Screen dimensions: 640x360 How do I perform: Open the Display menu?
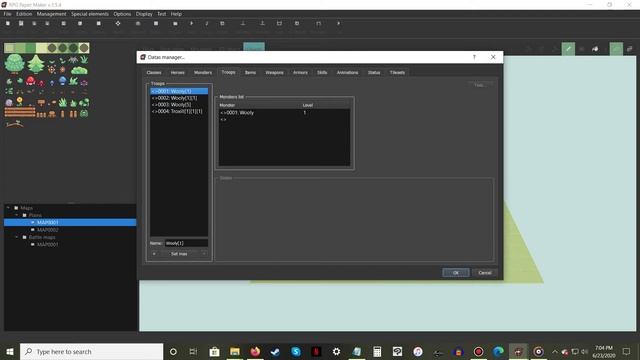(144, 14)
